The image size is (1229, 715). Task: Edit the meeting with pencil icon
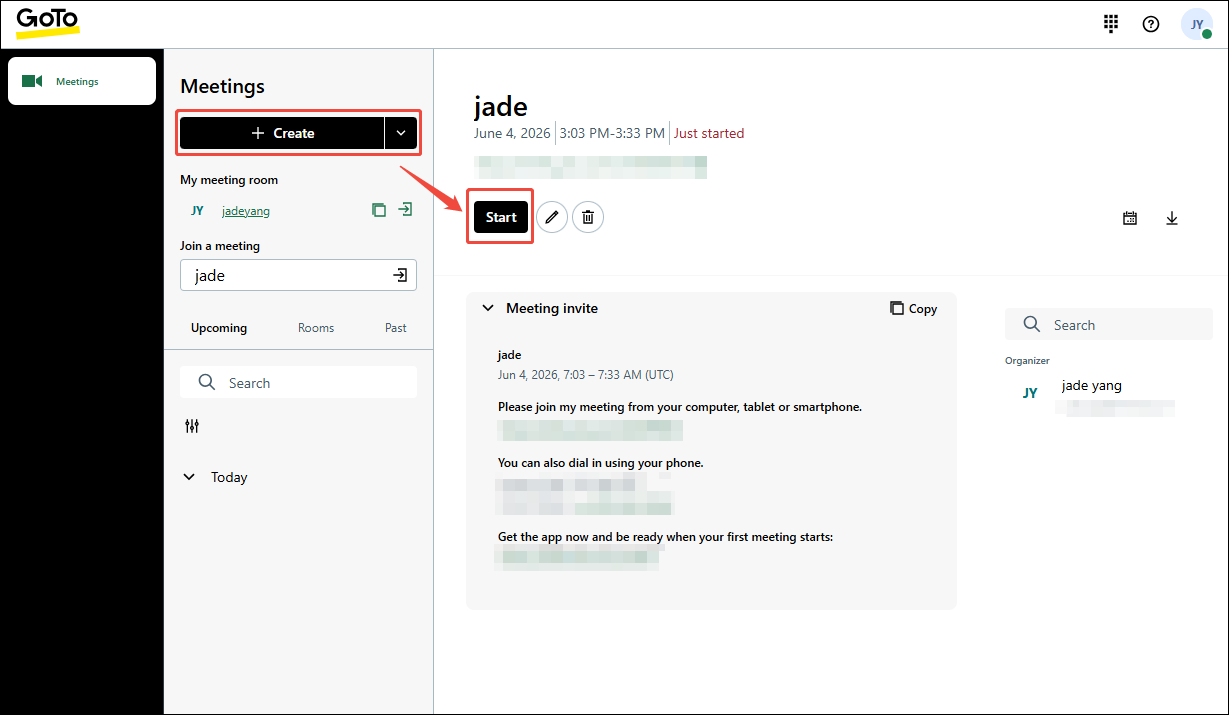(x=552, y=217)
